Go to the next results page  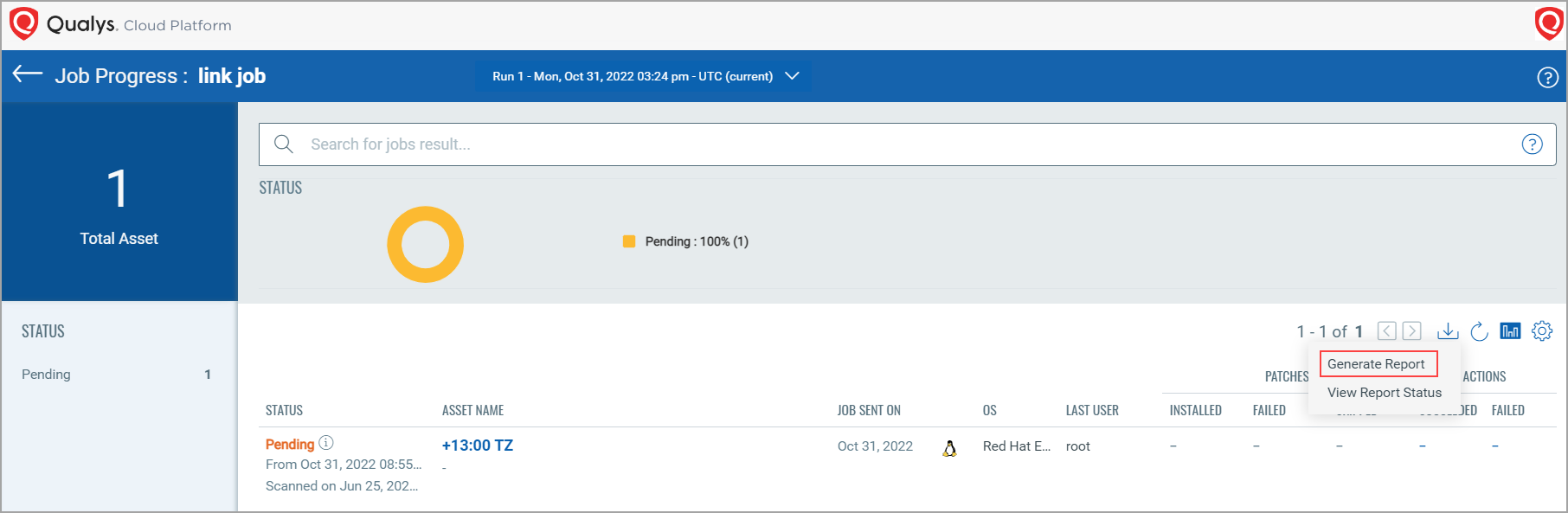coord(1411,331)
